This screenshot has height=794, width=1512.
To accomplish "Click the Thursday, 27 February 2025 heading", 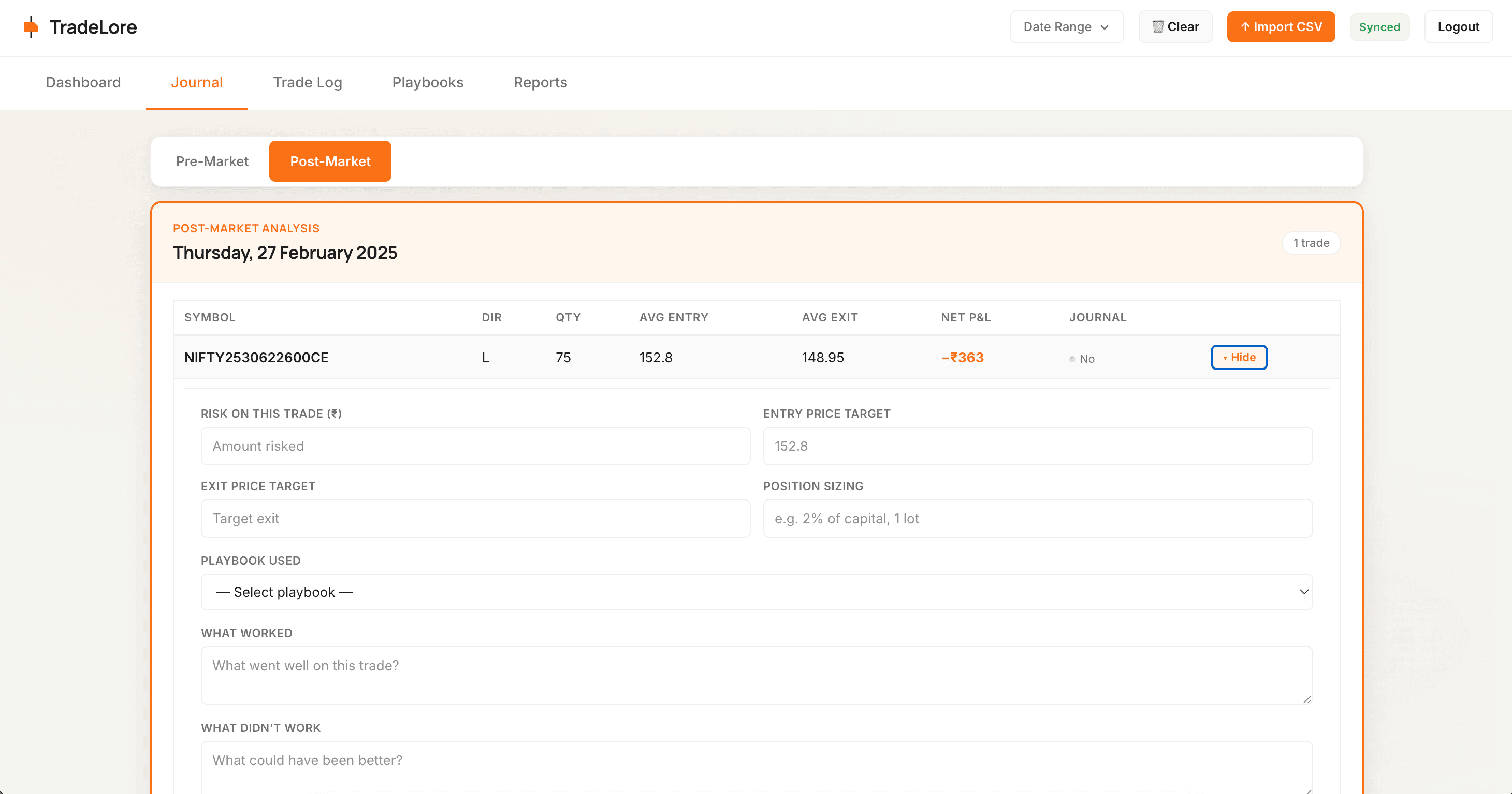I will point(285,253).
